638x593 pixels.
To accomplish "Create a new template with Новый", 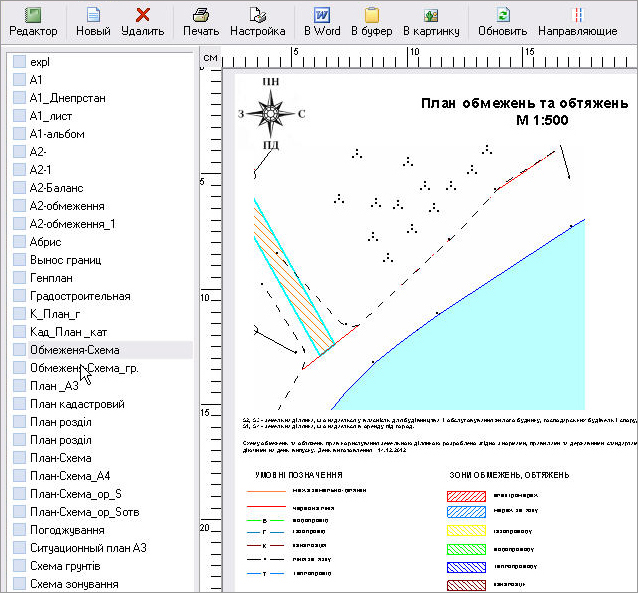I will pos(93,22).
